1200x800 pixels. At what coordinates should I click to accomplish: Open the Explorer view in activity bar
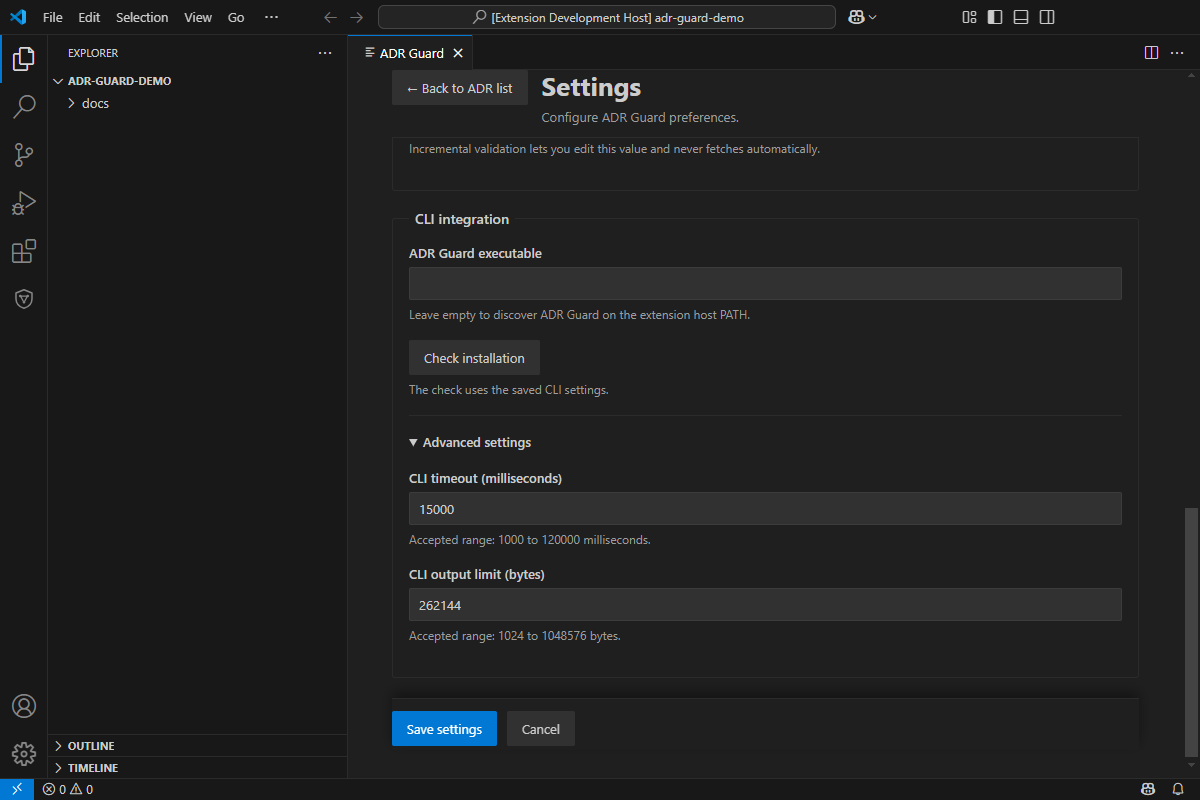pos(24,58)
